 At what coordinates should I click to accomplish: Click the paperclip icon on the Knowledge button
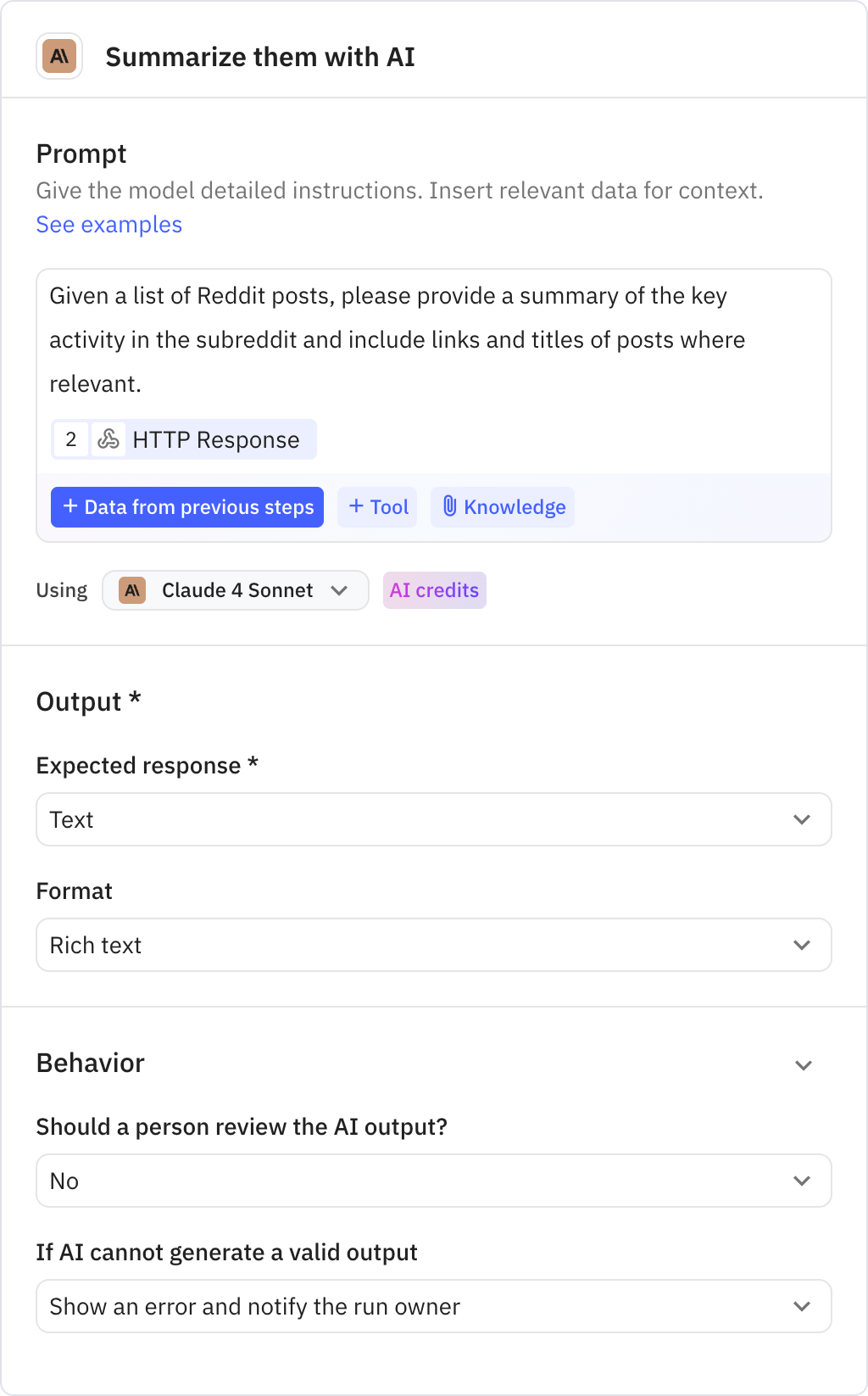[450, 506]
